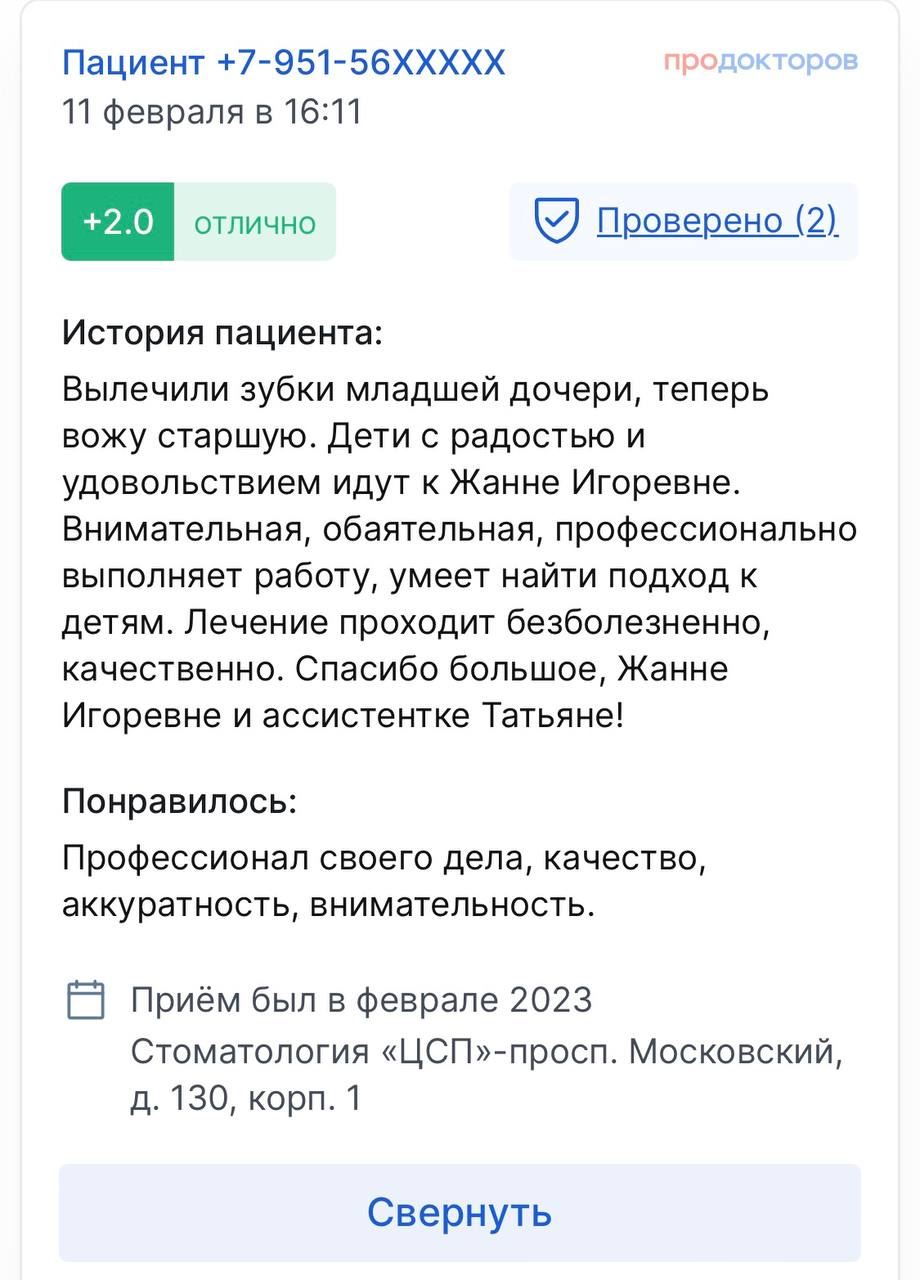This screenshot has width=920, height=1280.
Task: Click 'Приём был в феврале 2023' text
Action: pyautogui.click(x=361, y=1000)
